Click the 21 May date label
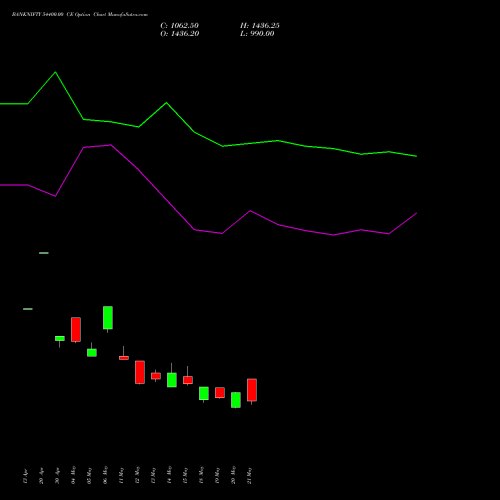The image size is (500, 500). tap(249, 475)
